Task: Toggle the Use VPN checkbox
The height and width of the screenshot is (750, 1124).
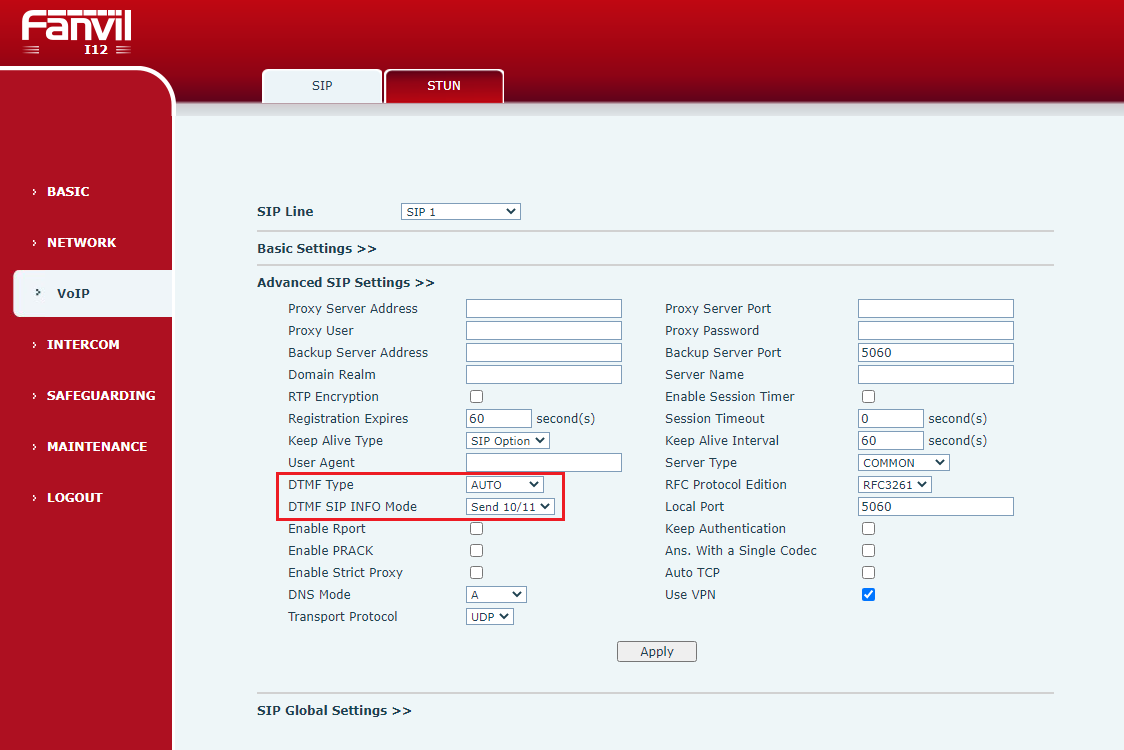Action: tap(869, 595)
